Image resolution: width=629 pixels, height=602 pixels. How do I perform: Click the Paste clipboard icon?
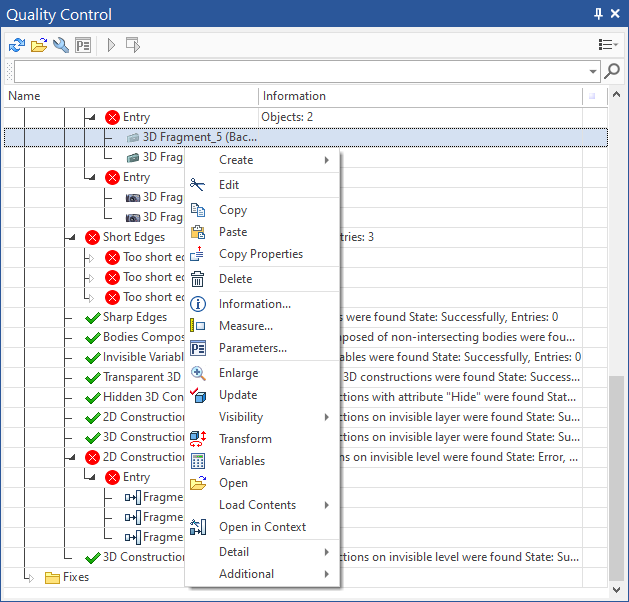(x=197, y=232)
